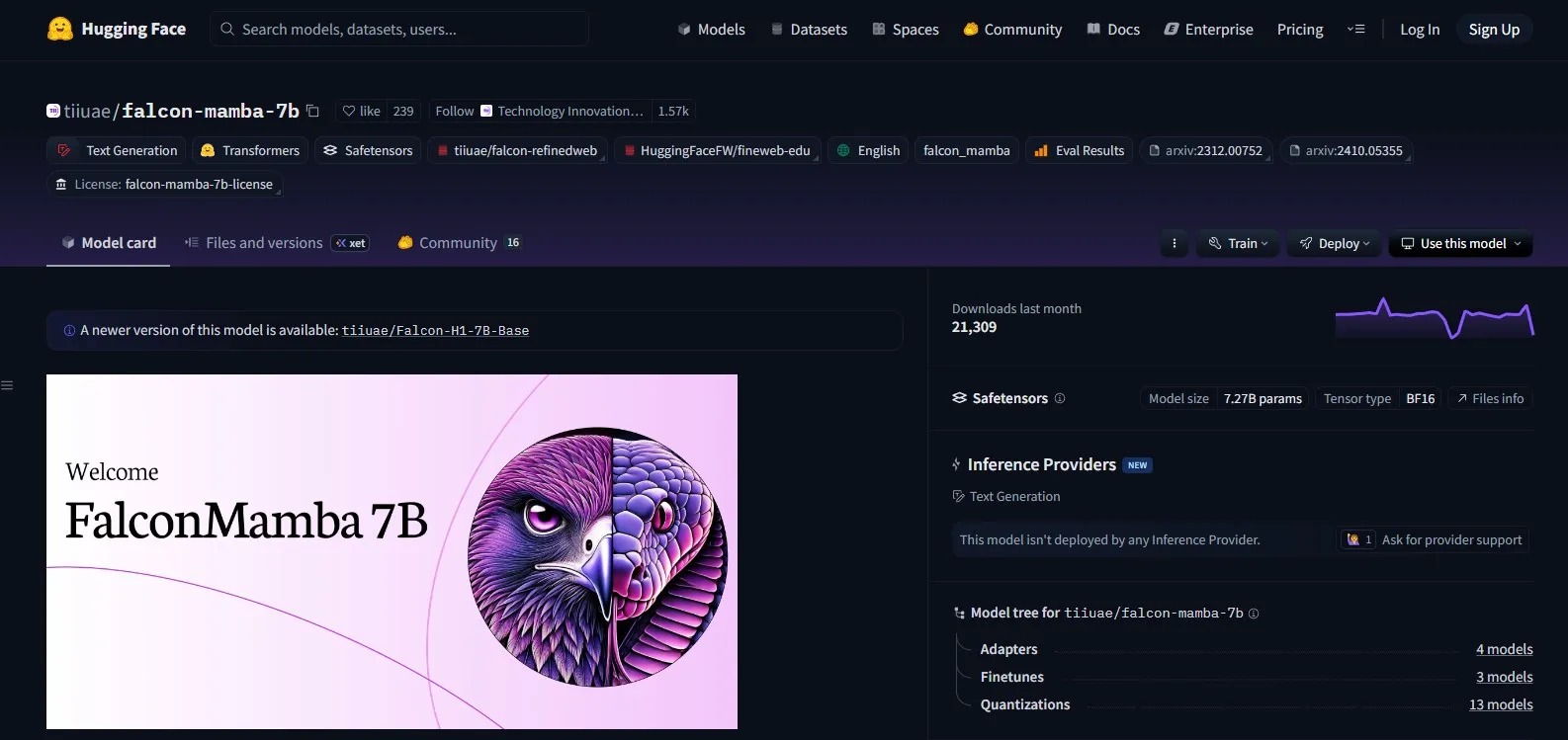Click the Safetensors info circle icon
Image resolution: width=1568 pixels, height=740 pixels.
point(1060,398)
